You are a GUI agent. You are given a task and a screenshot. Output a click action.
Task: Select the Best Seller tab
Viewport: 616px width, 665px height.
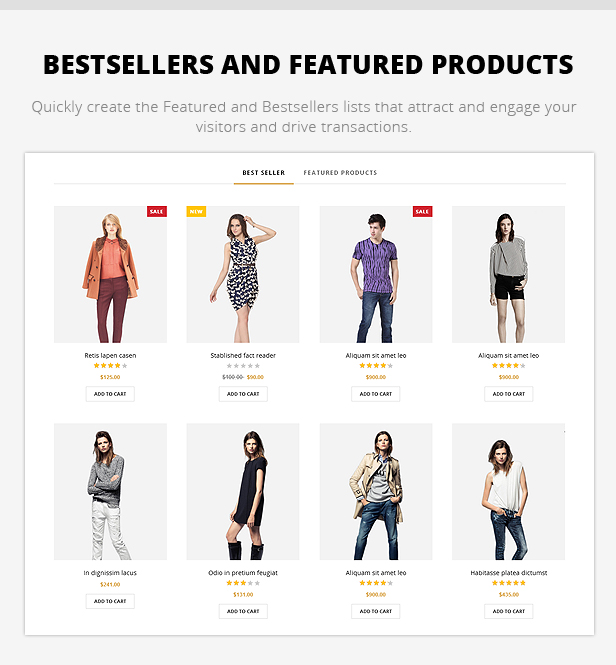click(263, 173)
